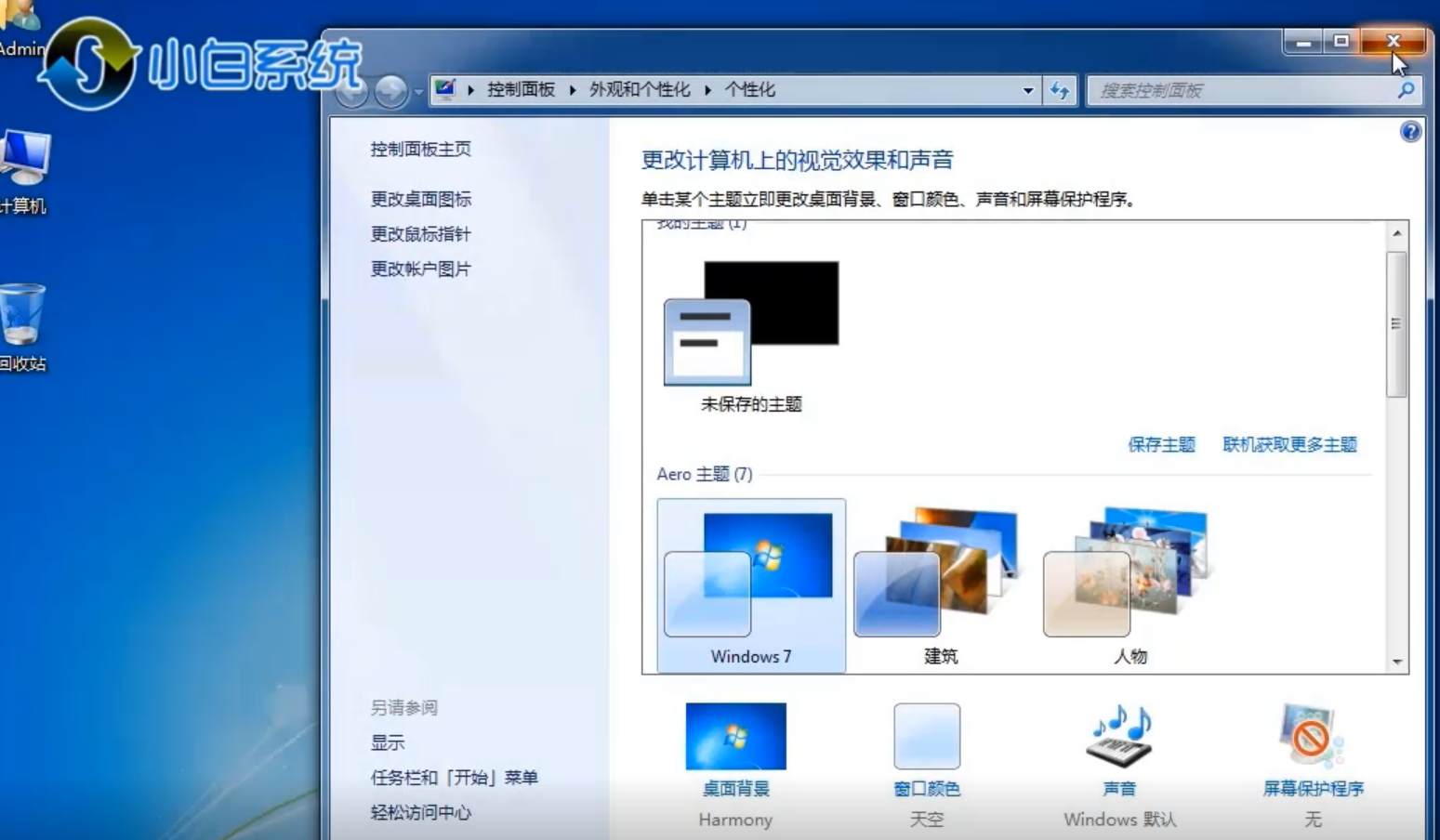Open 显示 link under 另请参阅
This screenshot has height=840, width=1440.
click(x=388, y=742)
